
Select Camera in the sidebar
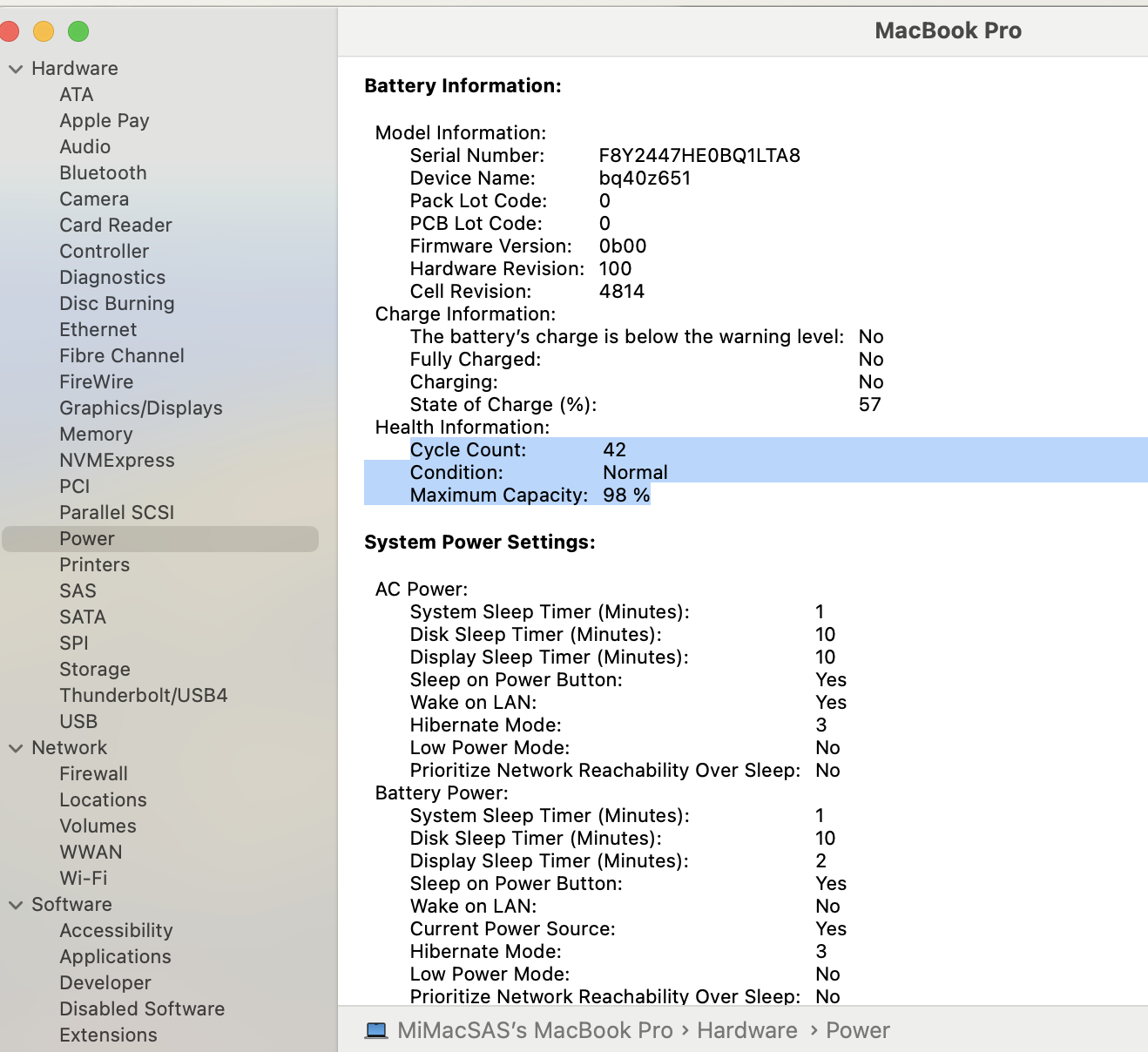tap(94, 199)
